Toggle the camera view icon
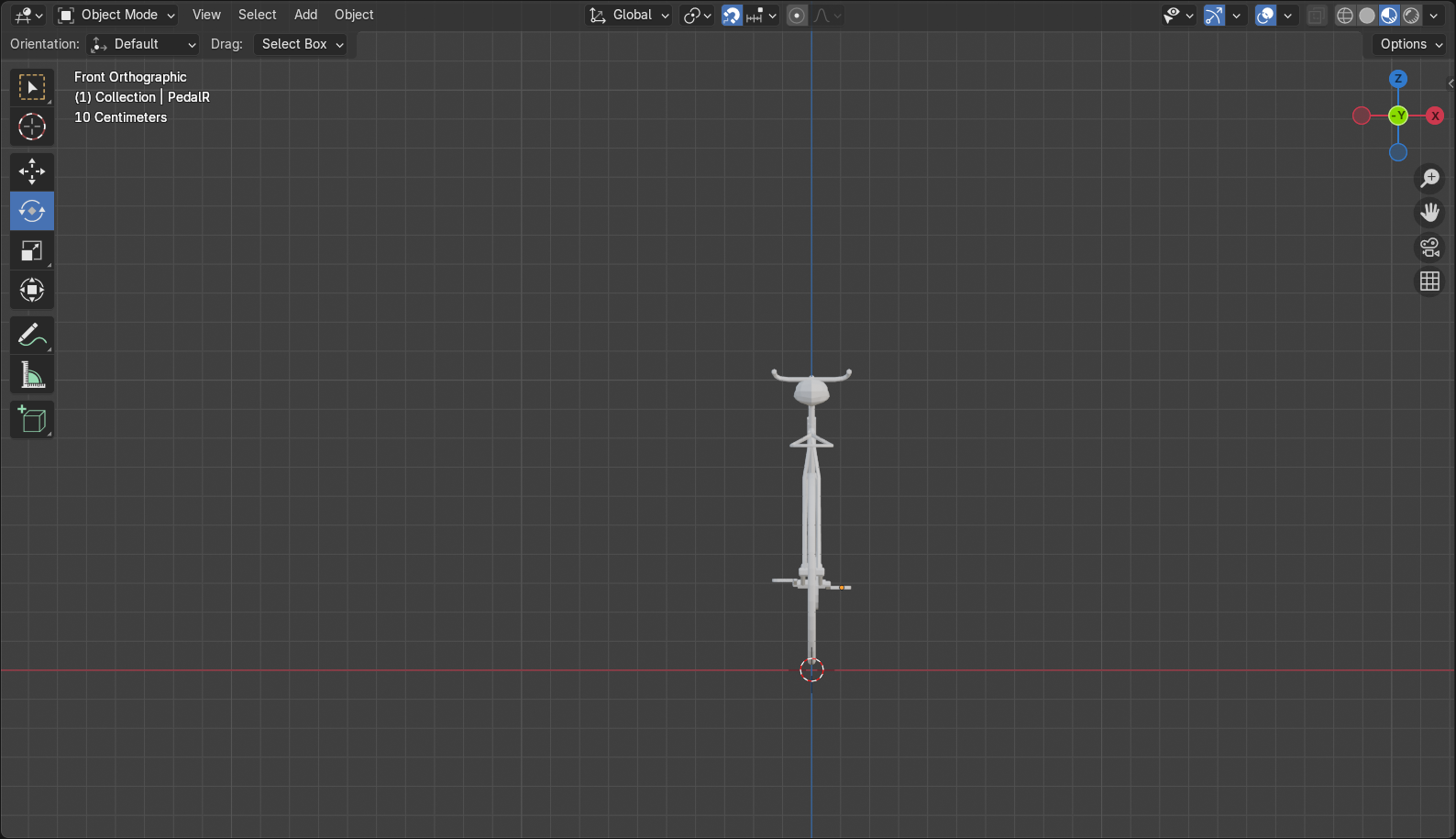1456x839 pixels. (1430, 247)
